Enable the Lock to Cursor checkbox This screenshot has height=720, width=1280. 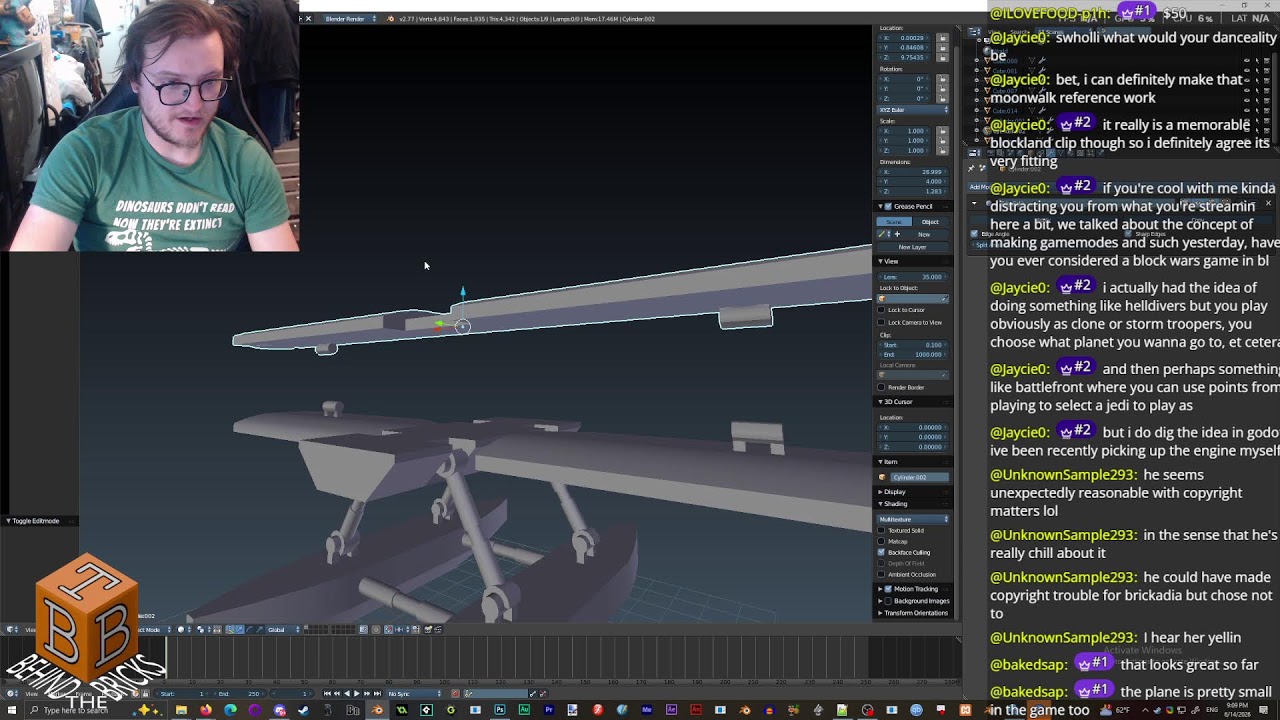point(882,310)
